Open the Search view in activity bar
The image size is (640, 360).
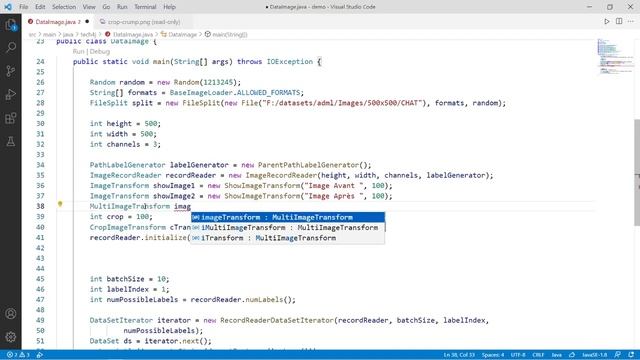tap(11, 48)
